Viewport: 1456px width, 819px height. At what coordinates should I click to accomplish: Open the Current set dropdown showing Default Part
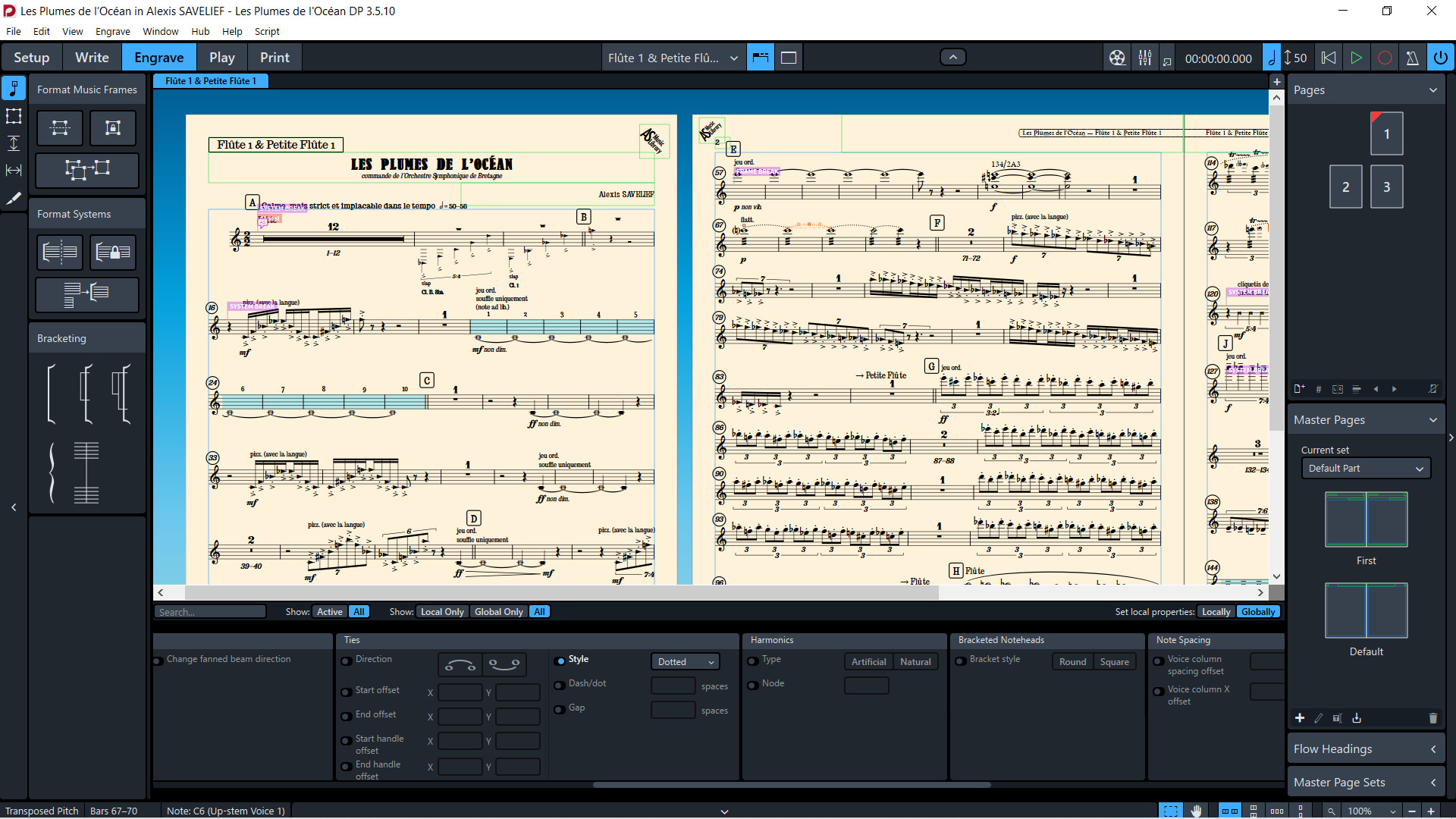pos(1366,469)
